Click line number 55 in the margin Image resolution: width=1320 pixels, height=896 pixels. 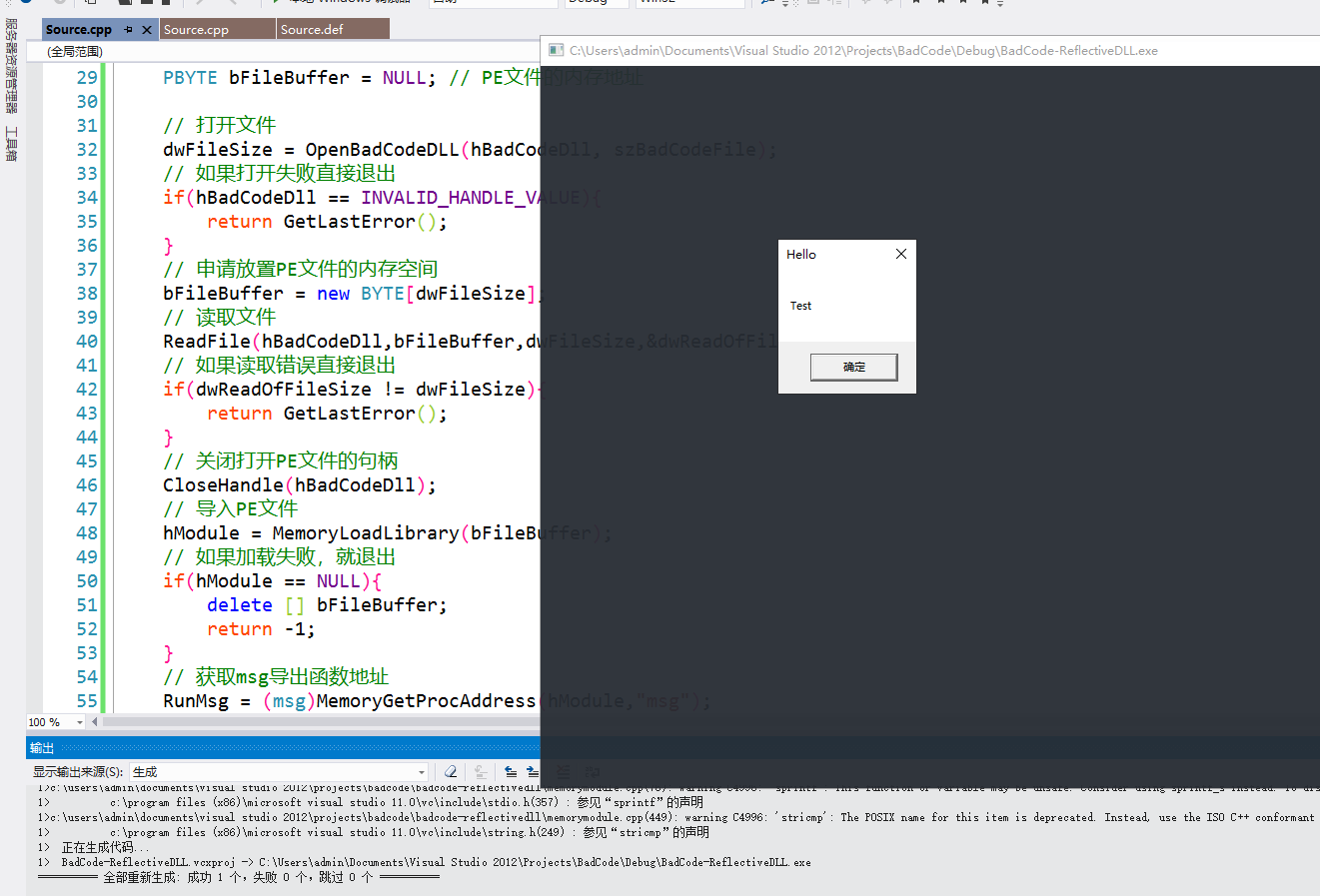[x=87, y=701]
